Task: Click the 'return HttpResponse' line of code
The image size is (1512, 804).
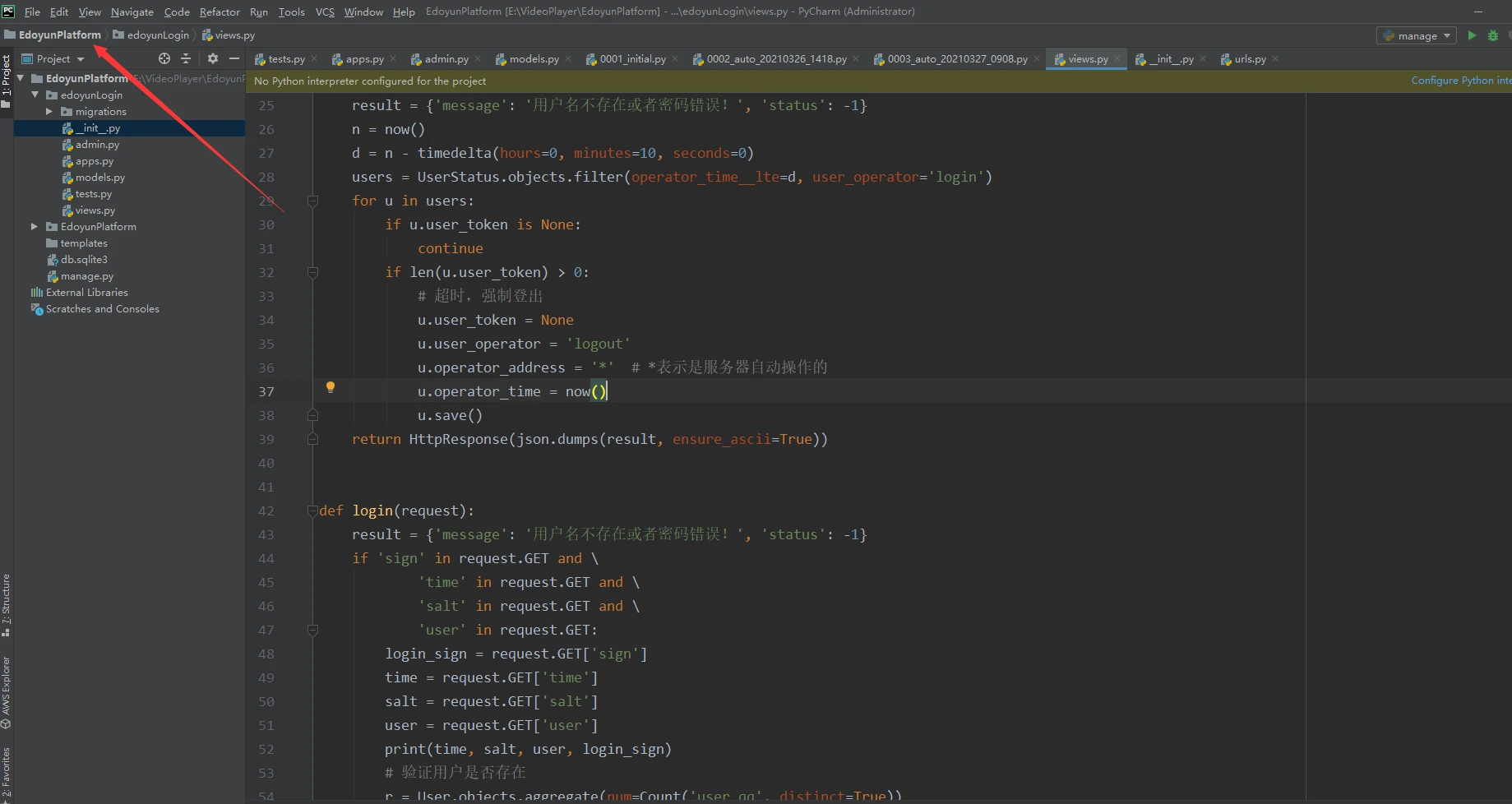Action: click(590, 439)
